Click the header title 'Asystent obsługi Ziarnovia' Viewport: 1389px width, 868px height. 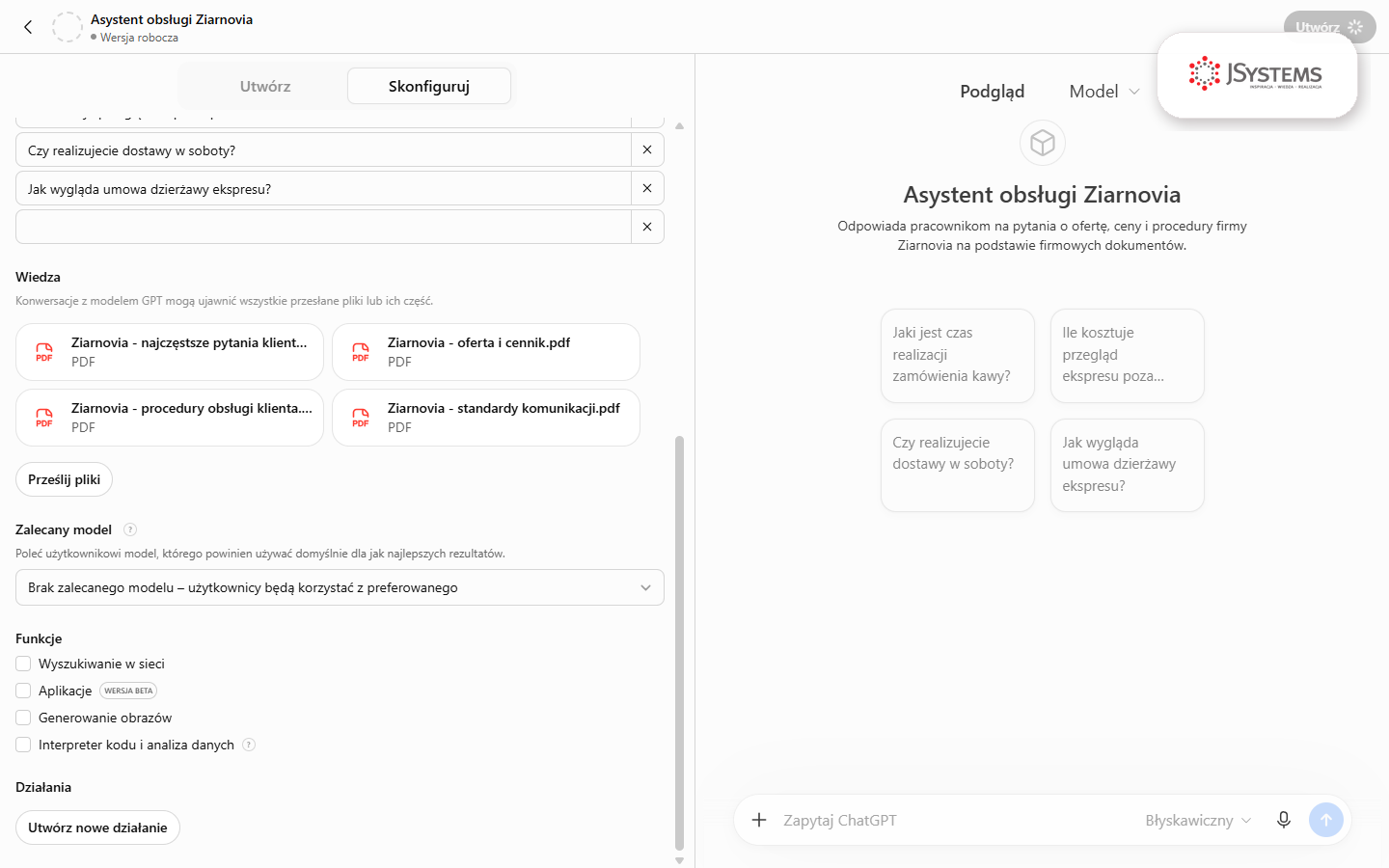[x=172, y=19]
